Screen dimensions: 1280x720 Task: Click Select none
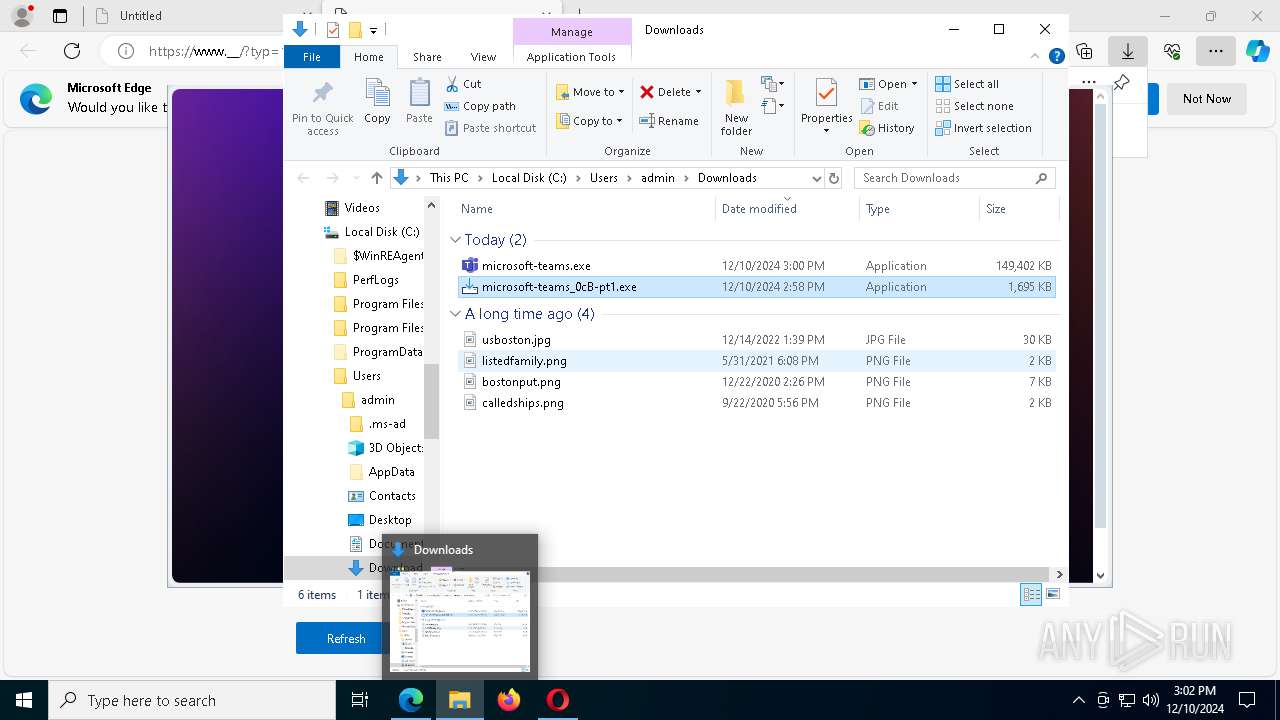974,106
